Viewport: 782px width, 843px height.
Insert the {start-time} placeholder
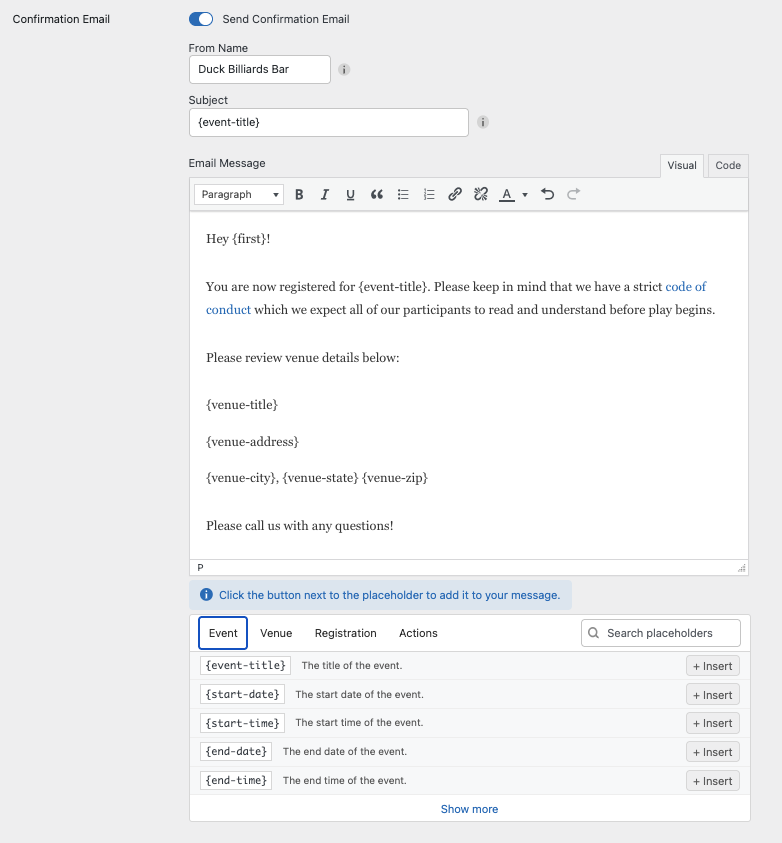click(x=713, y=723)
